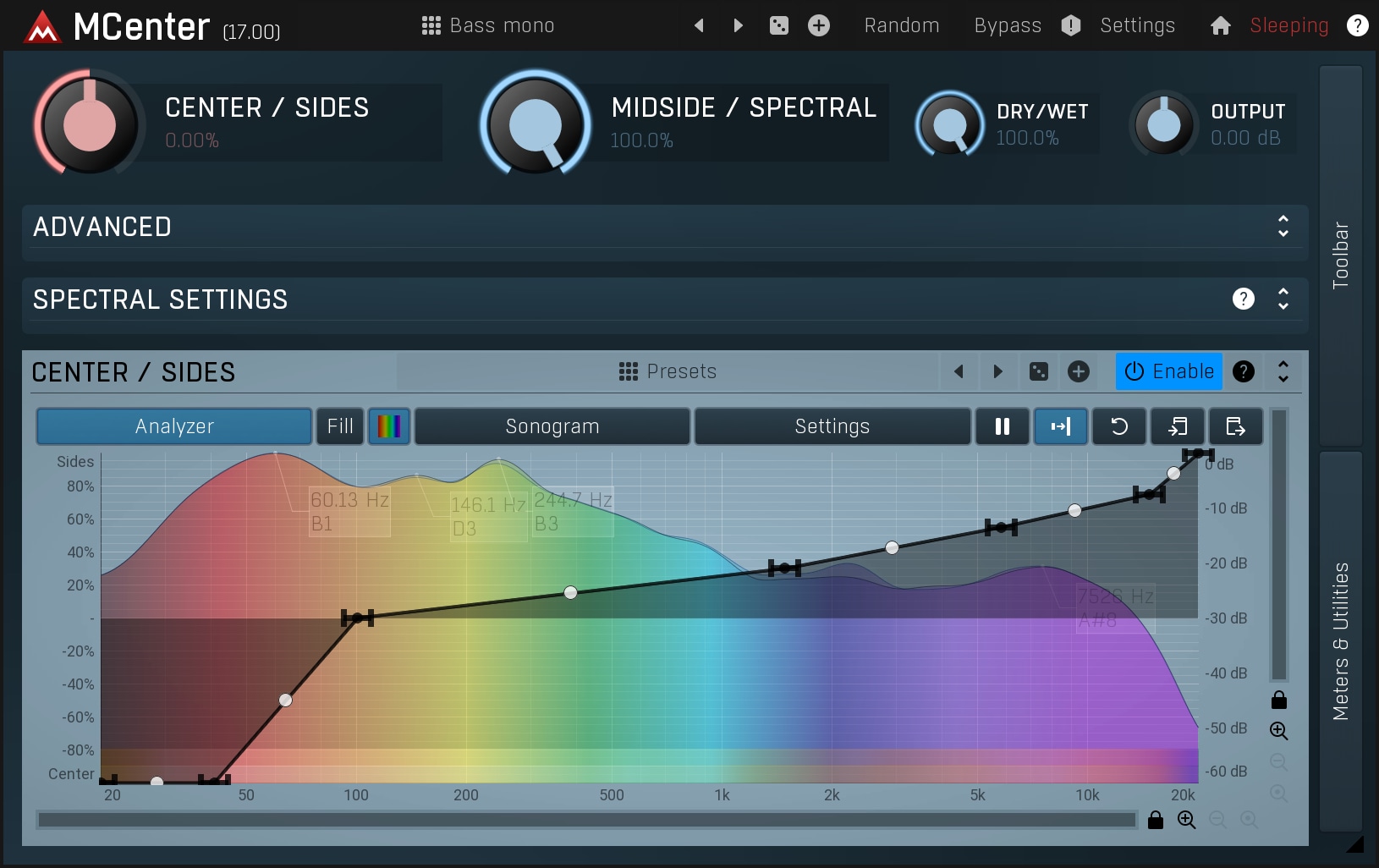This screenshot has height=868, width=1379.
Task: Click the rainbow spectrum color icon
Action: tap(389, 426)
